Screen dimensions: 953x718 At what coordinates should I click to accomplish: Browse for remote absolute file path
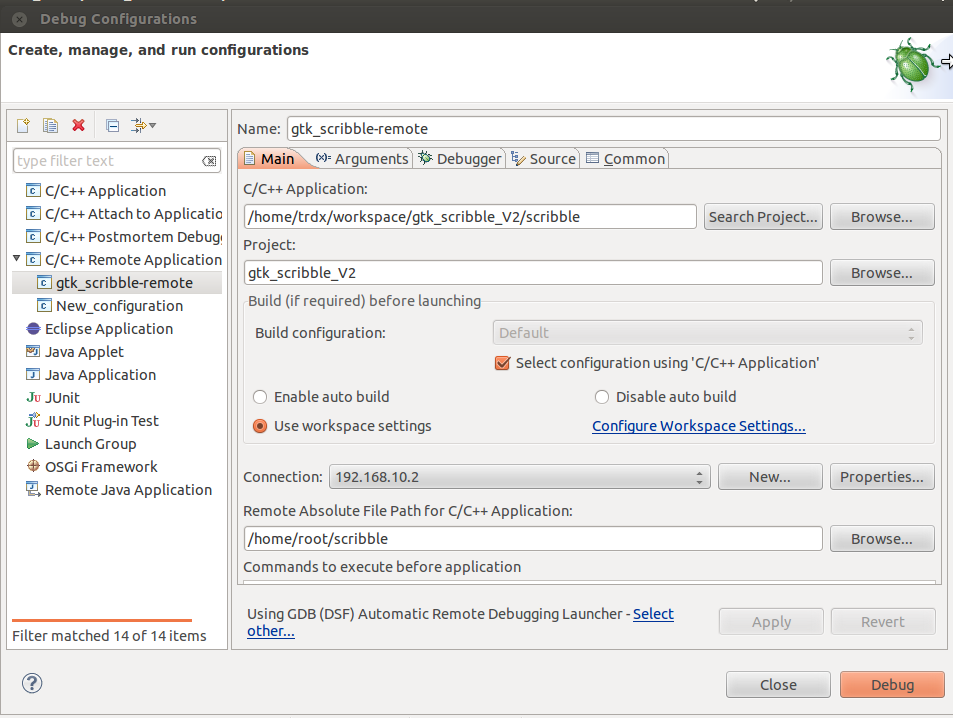(x=882, y=539)
